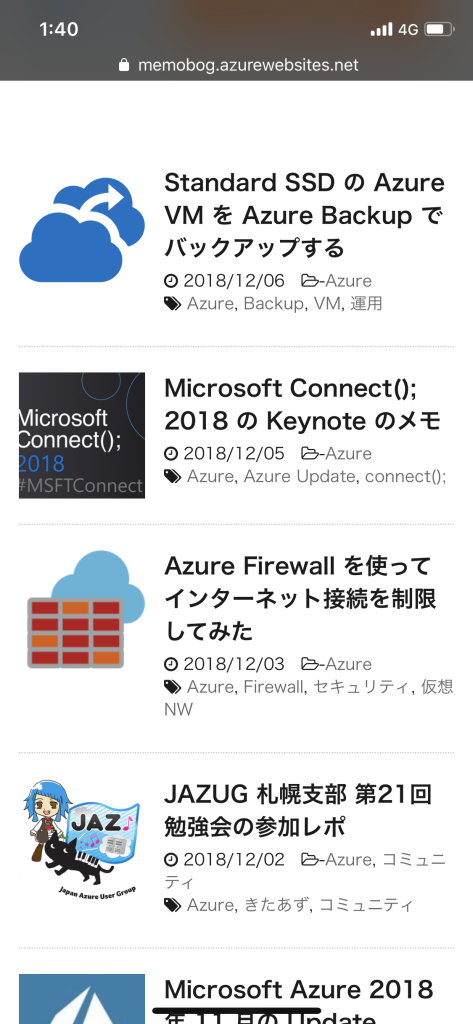The image size is (473, 1024).
Task: Open the Microsoft Connect(); 2018 Keynote article
Action: click(x=303, y=404)
